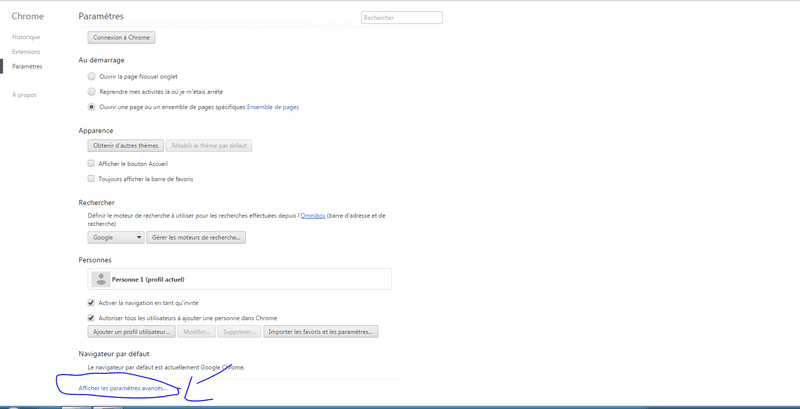This screenshot has width=800, height=409.
Task: Uncheck 'Activer la navigation en tant qu'invité'
Action: (91, 302)
